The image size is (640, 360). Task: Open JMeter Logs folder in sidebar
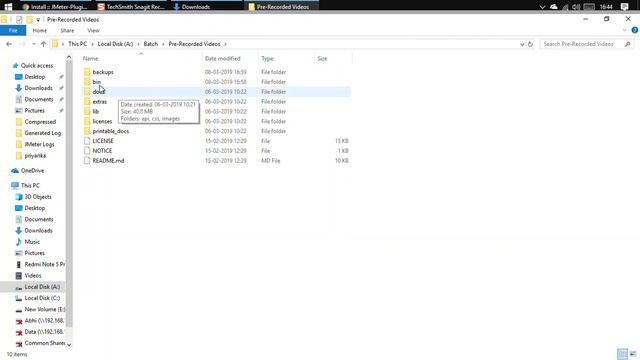click(39, 144)
